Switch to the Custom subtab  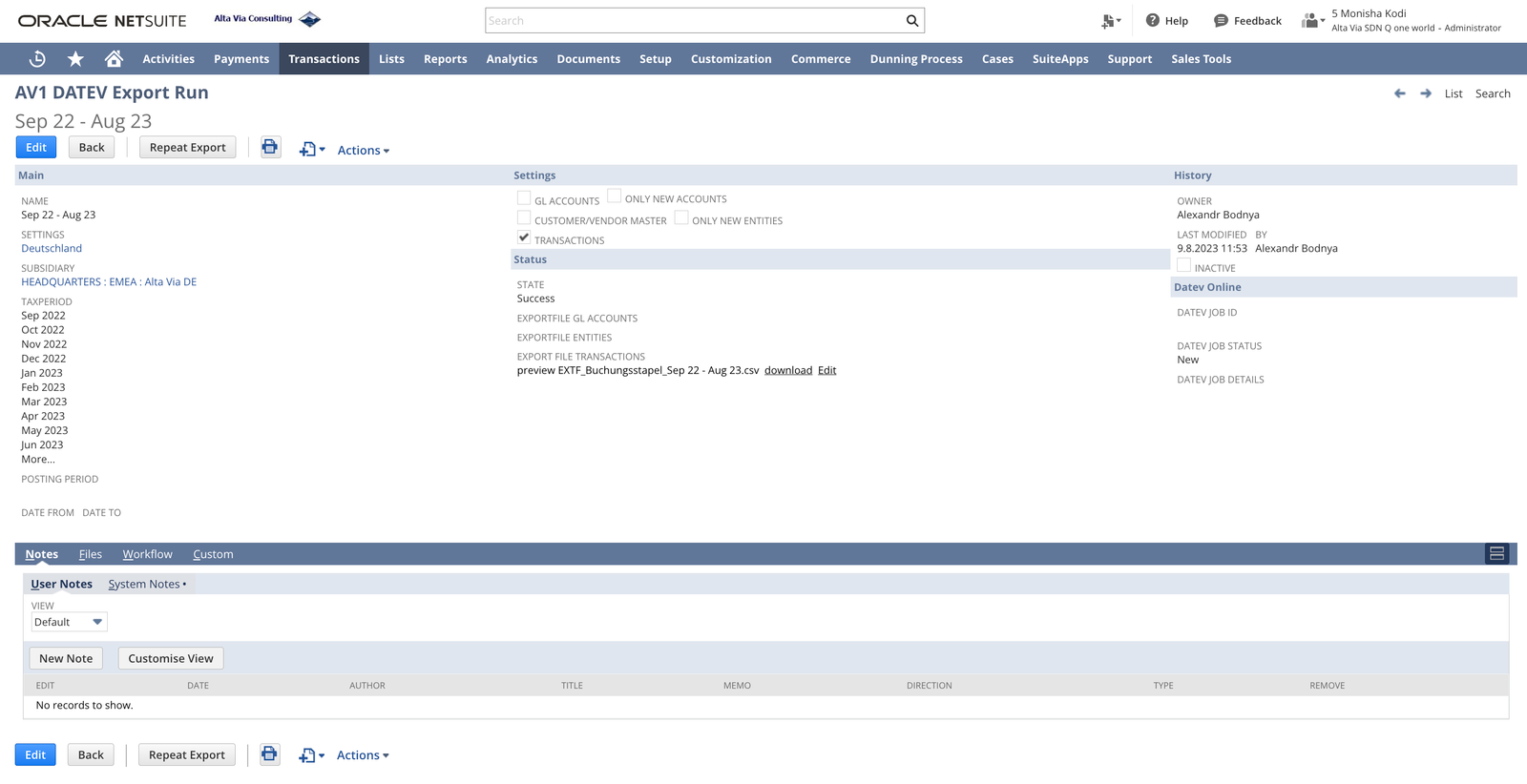(x=213, y=554)
